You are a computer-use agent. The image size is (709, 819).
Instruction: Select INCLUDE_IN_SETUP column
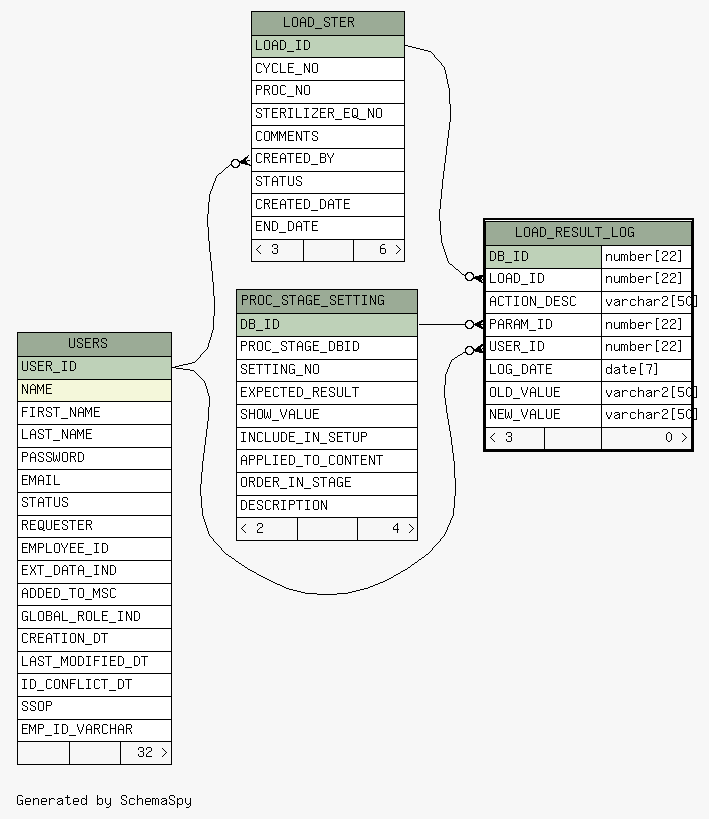coord(327,438)
